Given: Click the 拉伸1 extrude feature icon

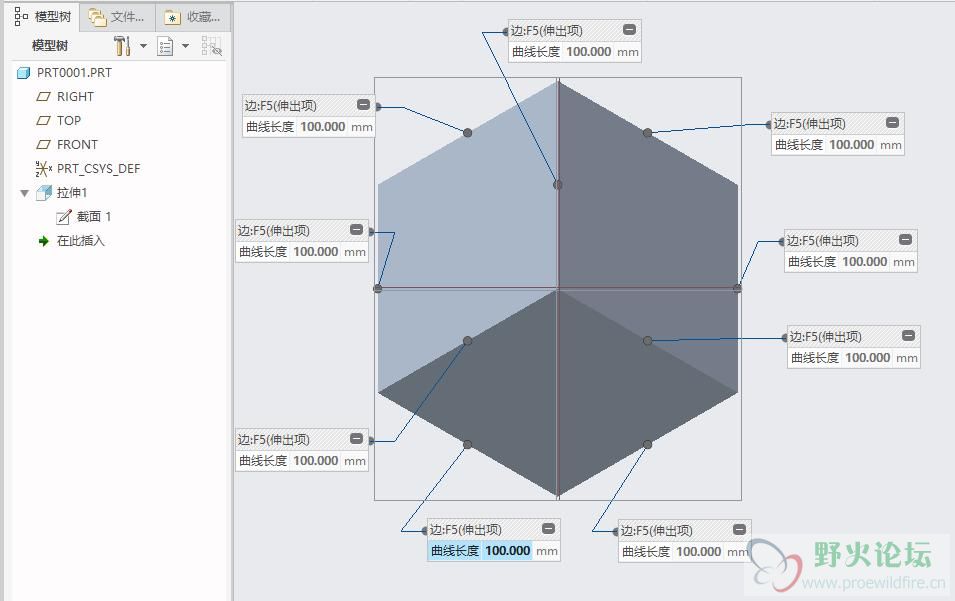Looking at the screenshot, I should (x=44, y=193).
